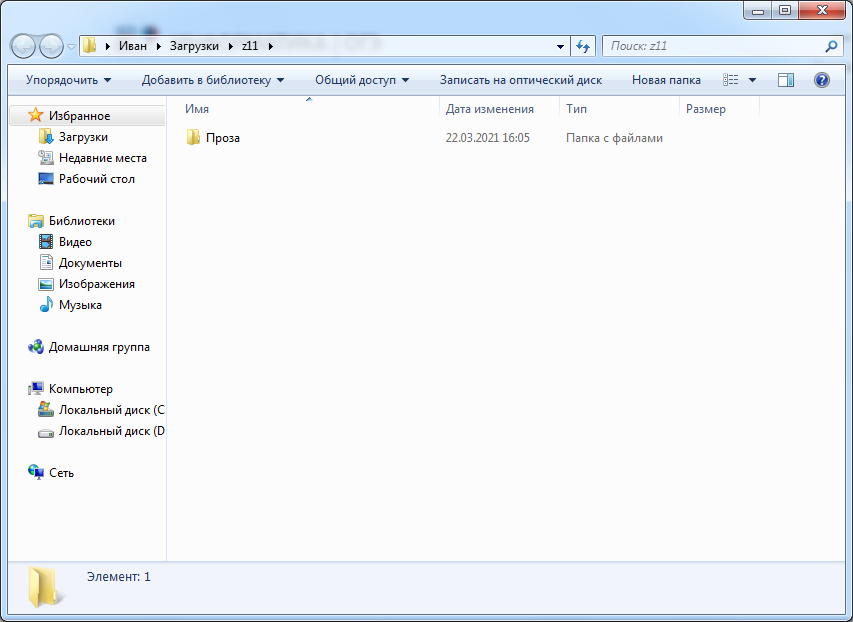Click the Изображения library icon

(x=46, y=284)
